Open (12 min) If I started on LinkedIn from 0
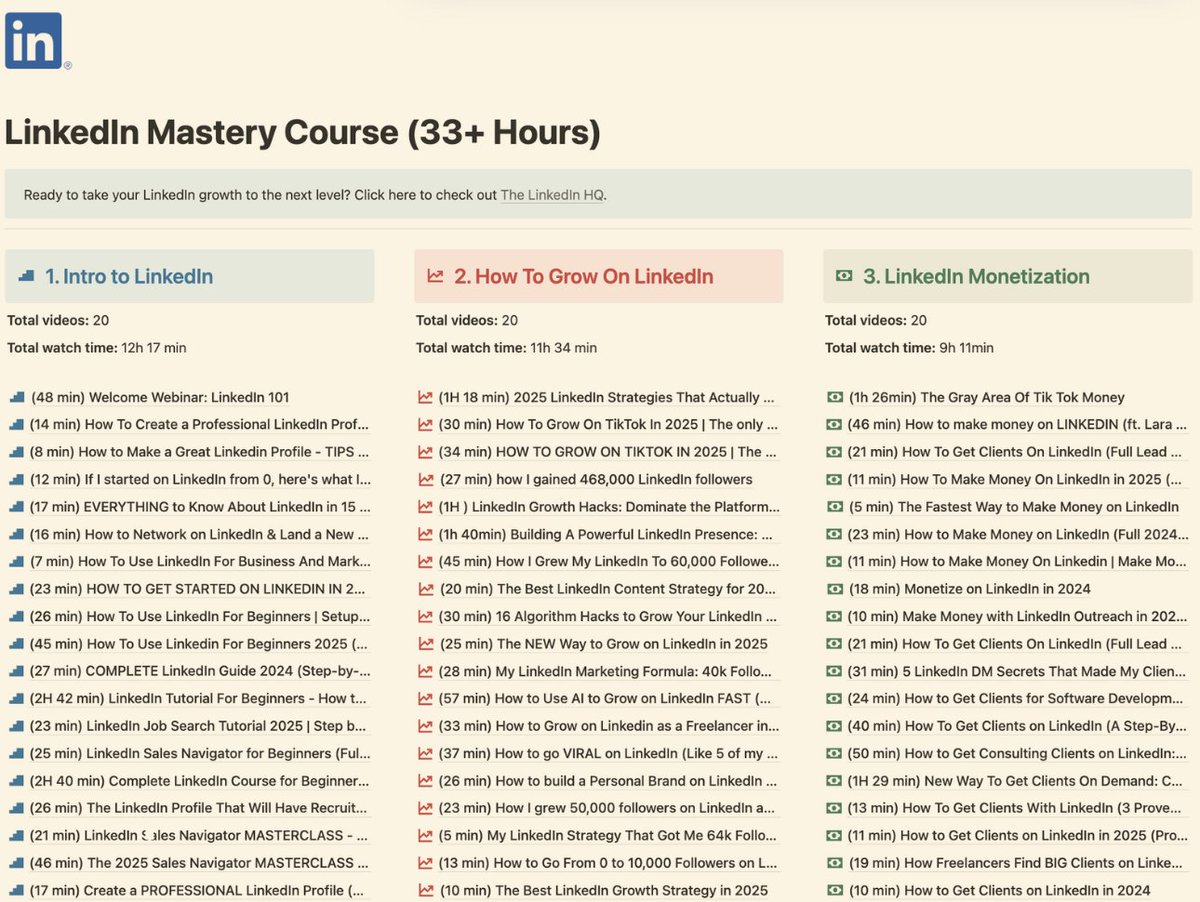Viewport: 1200px width, 902px height. [x=200, y=479]
